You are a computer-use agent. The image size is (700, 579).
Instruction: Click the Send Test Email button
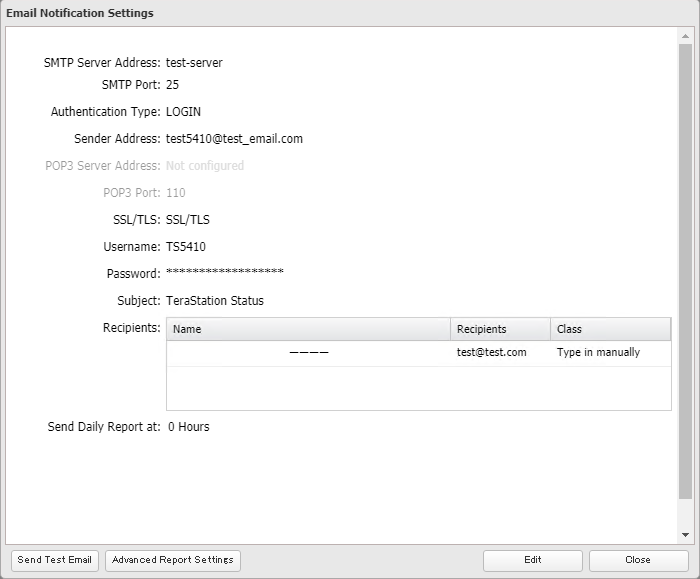click(54, 560)
